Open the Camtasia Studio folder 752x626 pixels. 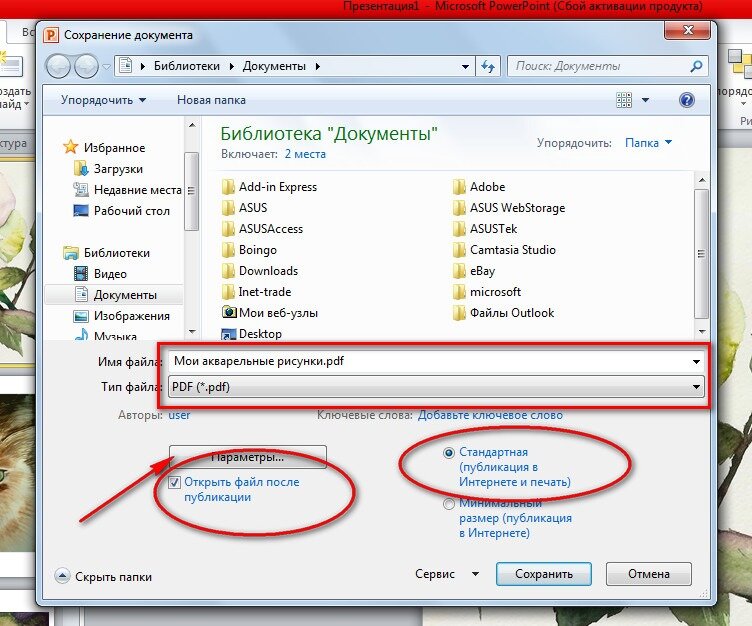click(504, 250)
